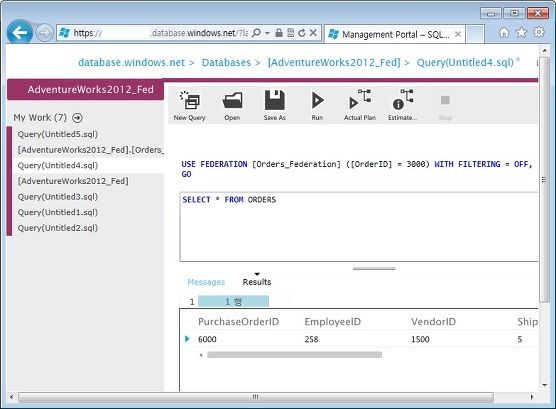The image size is (556, 409).
Task: Click the page scrollbar down arrow
Action: coord(544,385)
